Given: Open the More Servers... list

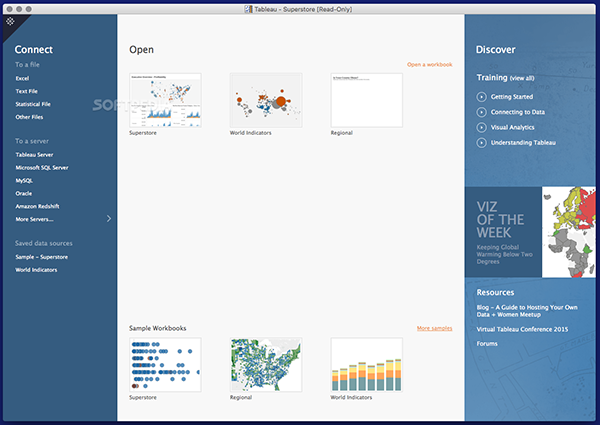Looking at the screenshot, I should point(34,219).
